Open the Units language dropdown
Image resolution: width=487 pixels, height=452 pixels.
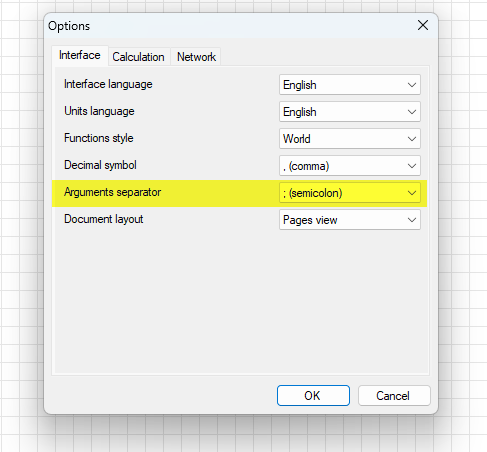click(x=350, y=112)
